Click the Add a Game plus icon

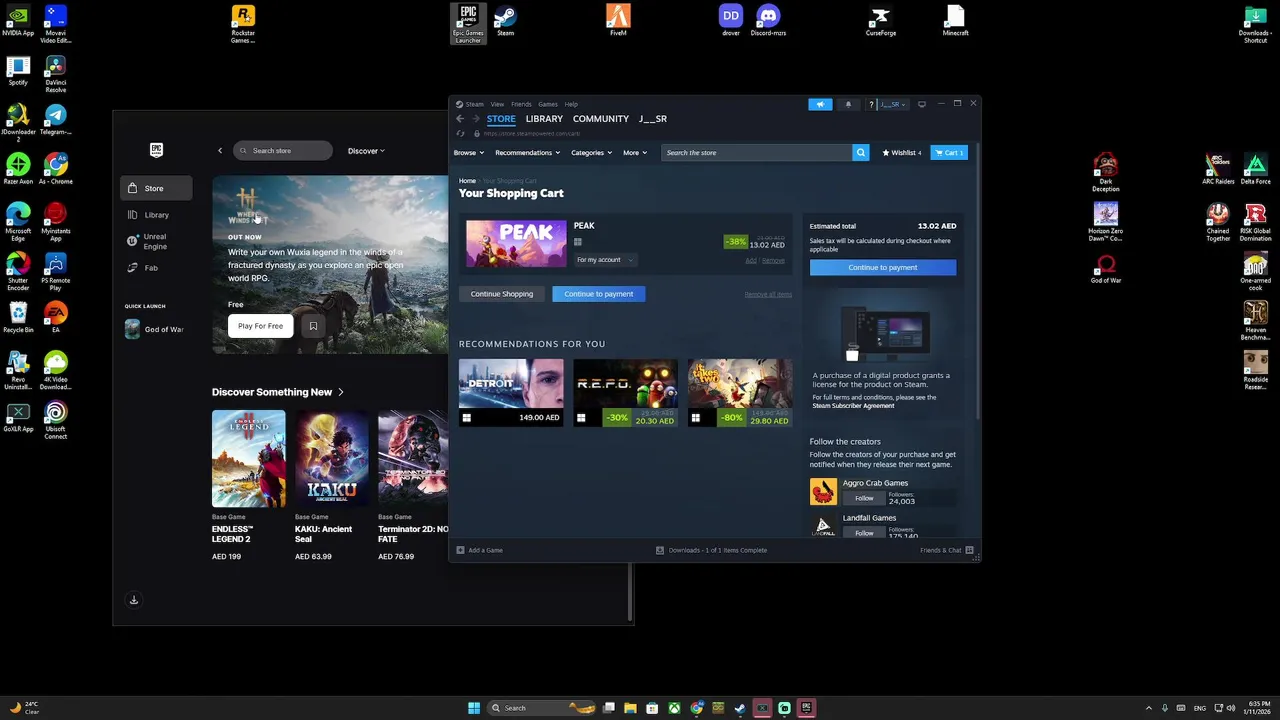point(461,550)
